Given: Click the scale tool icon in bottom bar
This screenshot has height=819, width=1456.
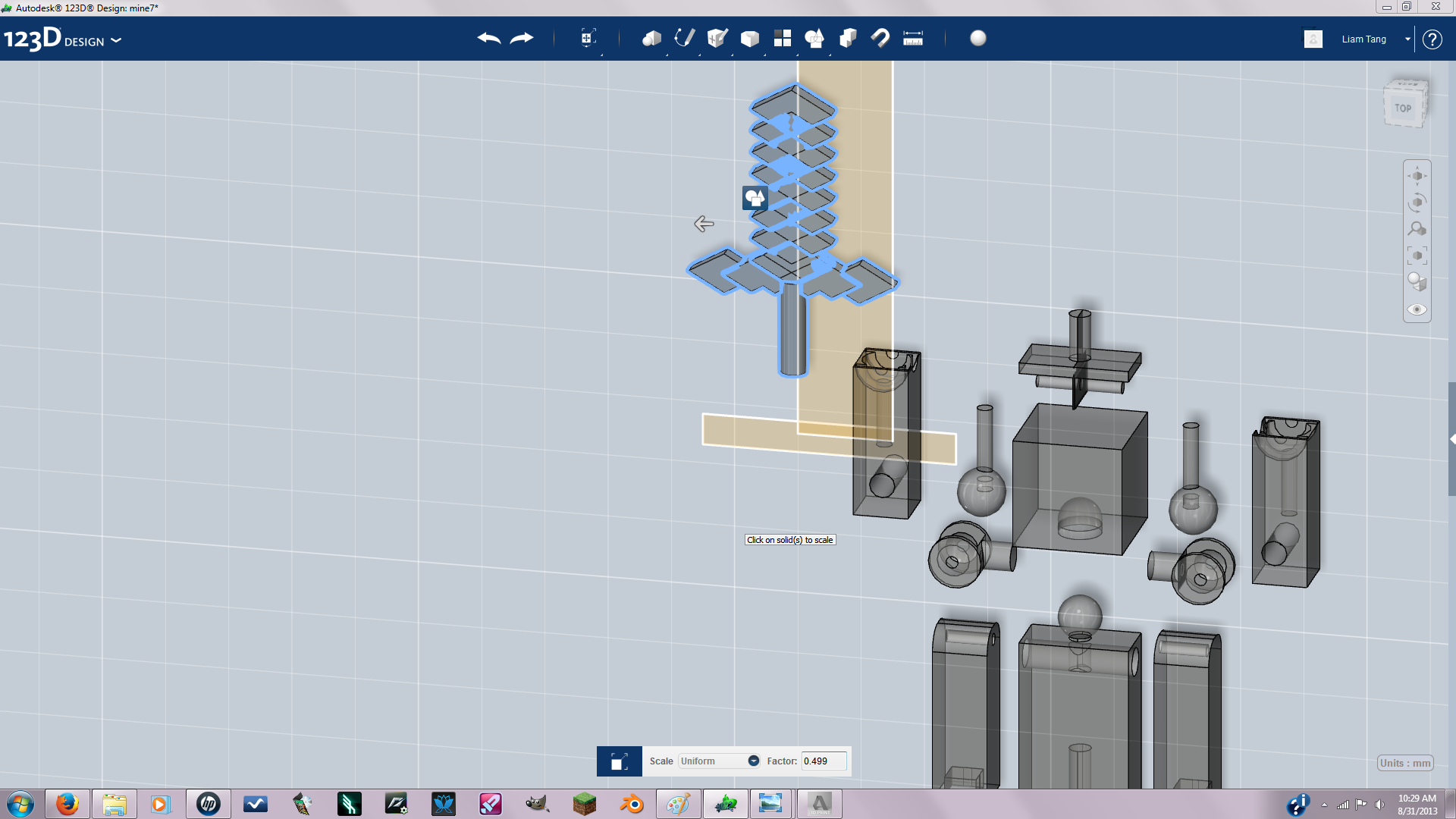Looking at the screenshot, I should point(619,761).
